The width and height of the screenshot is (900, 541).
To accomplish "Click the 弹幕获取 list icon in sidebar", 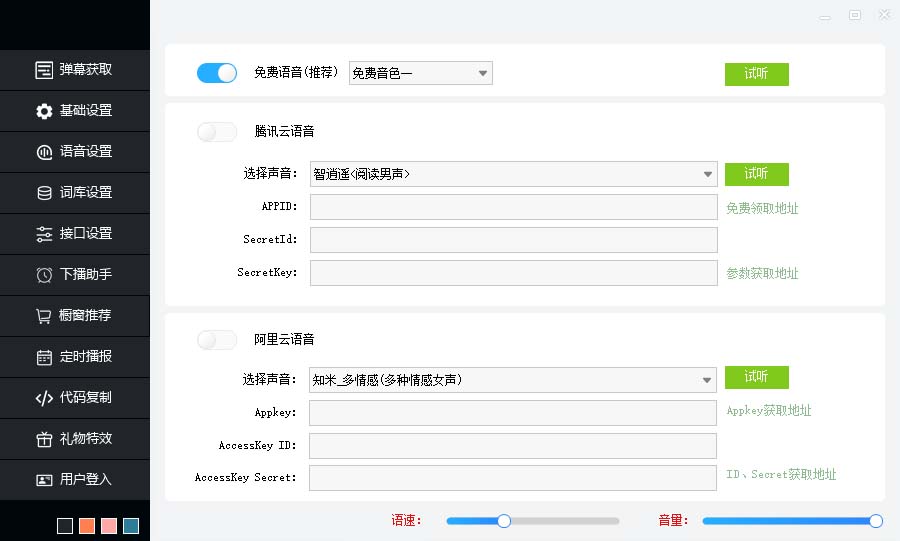I will [x=44, y=70].
